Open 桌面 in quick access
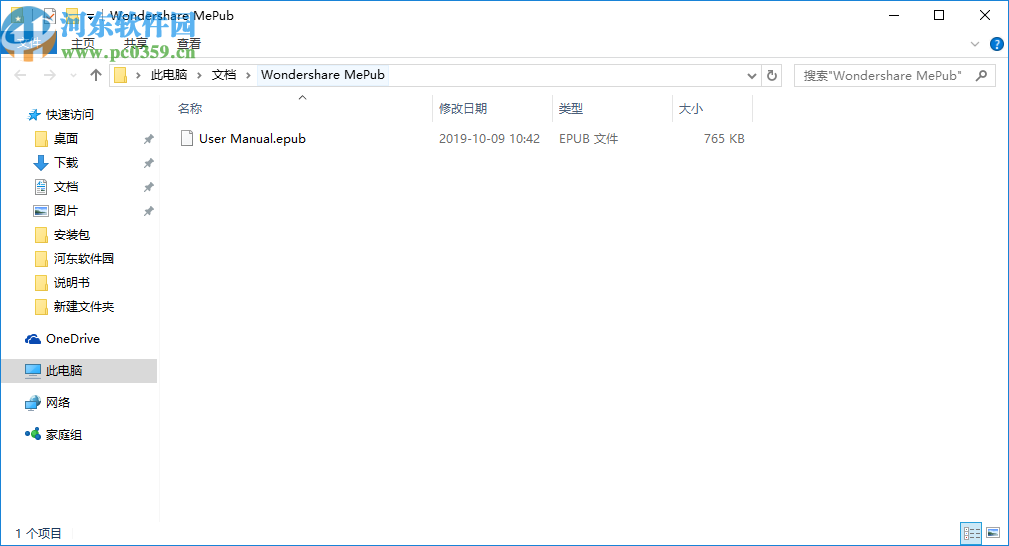The image size is (1009, 546). [66, 138]
